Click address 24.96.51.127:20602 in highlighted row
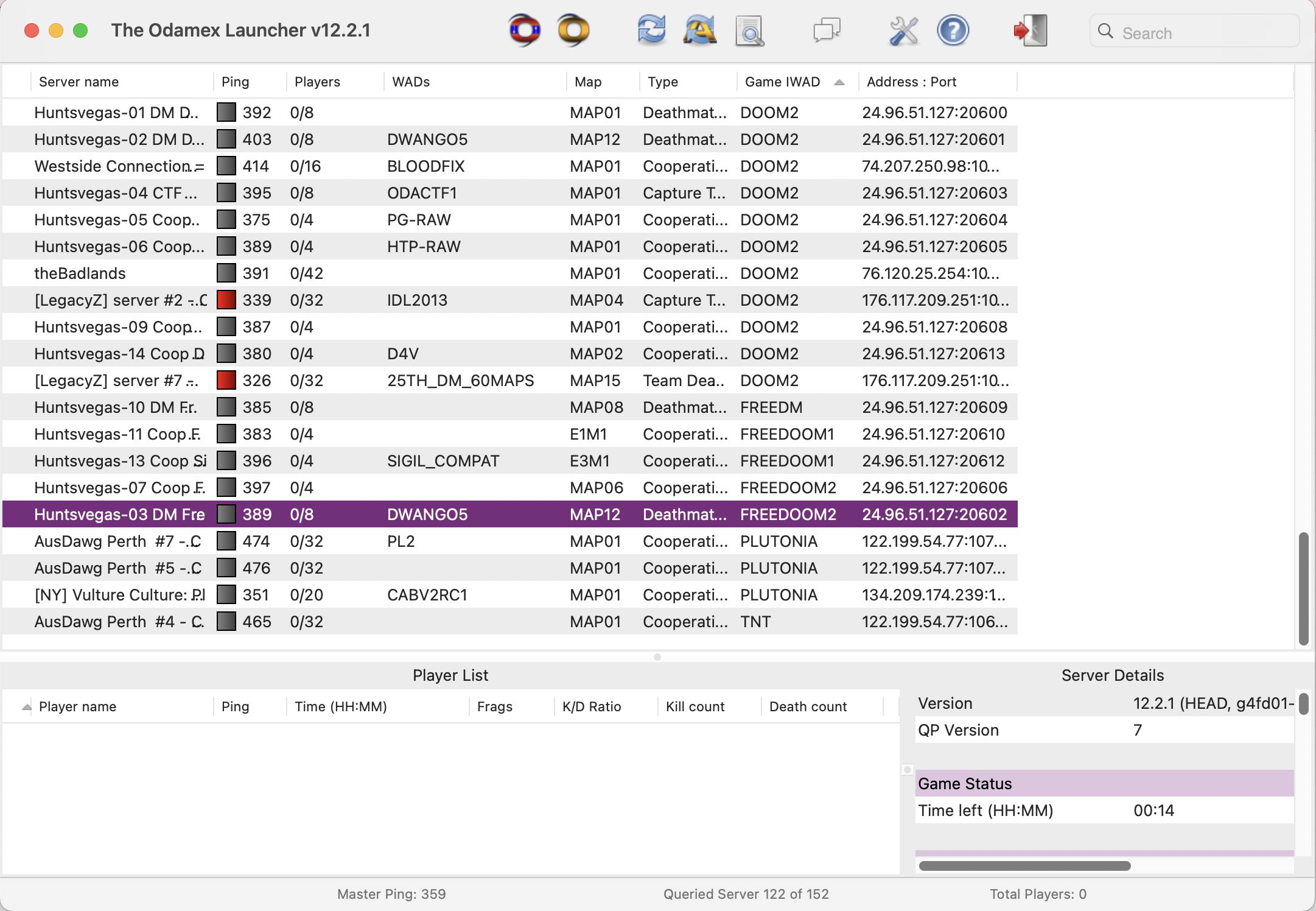This screenshot has height=911, width=1316. click(934, 515)
